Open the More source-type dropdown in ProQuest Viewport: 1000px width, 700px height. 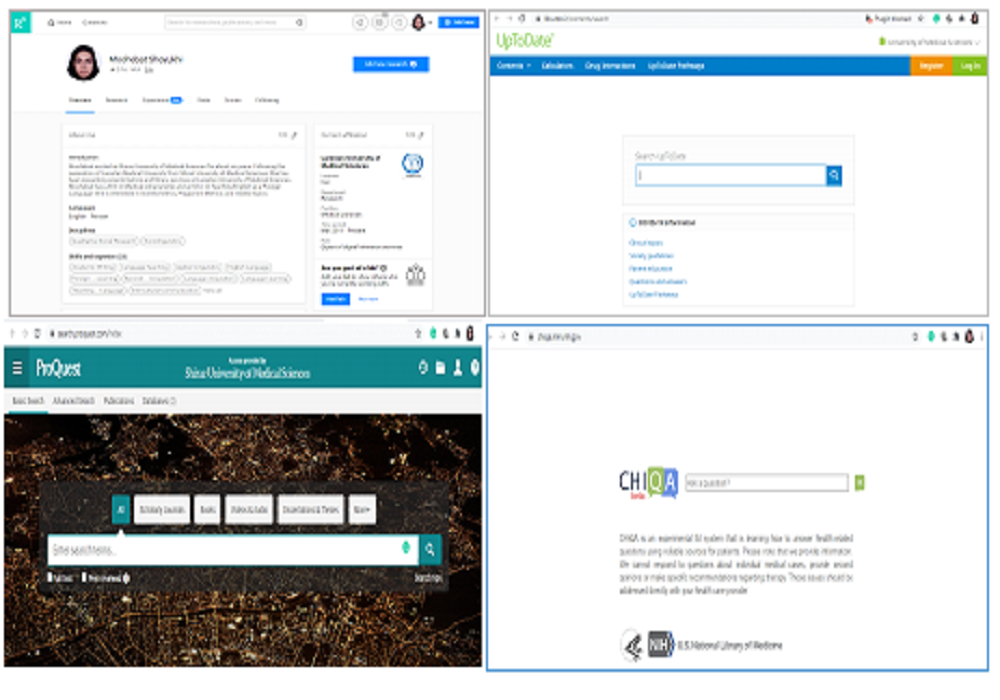coord(362,509)
